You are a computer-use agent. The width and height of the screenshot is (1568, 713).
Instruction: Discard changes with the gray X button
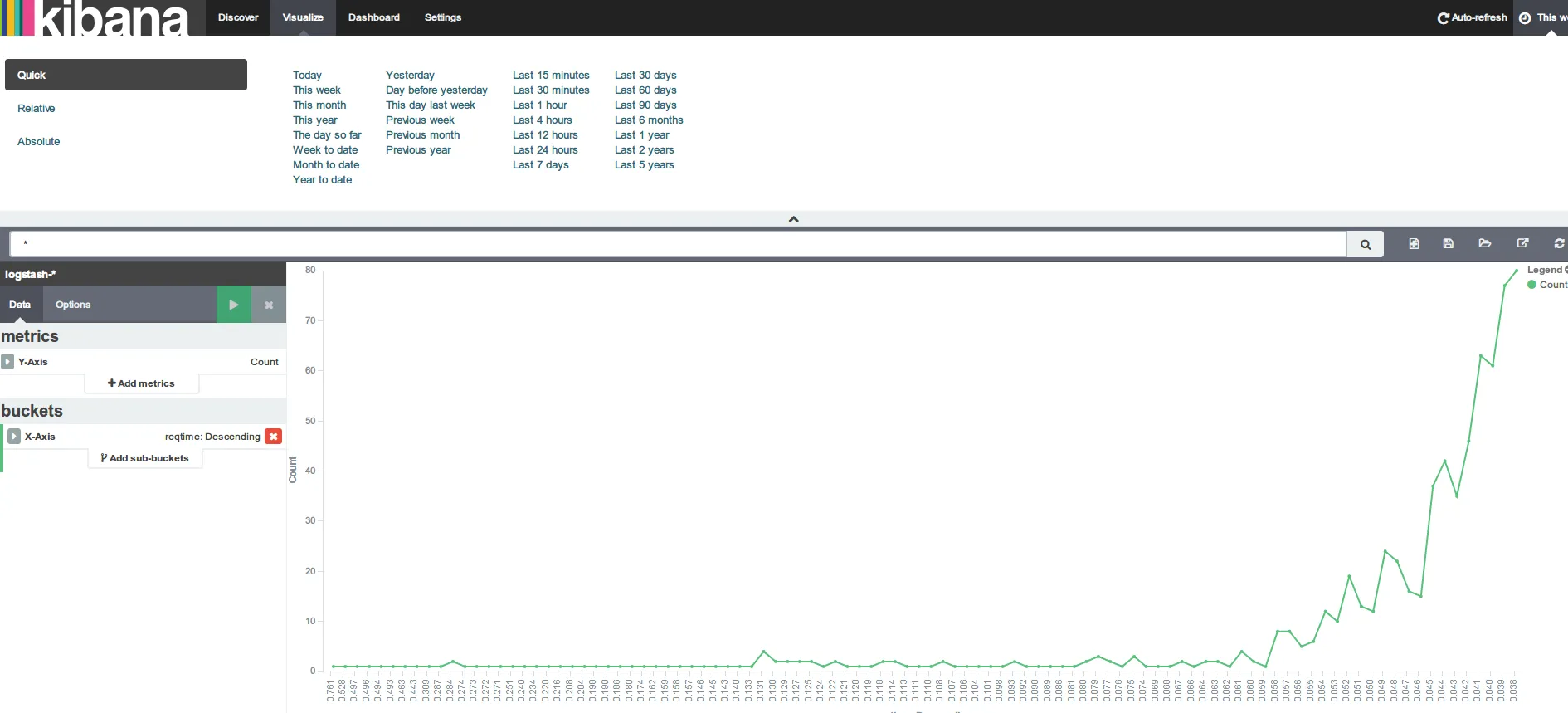click(x=269, y=305)
